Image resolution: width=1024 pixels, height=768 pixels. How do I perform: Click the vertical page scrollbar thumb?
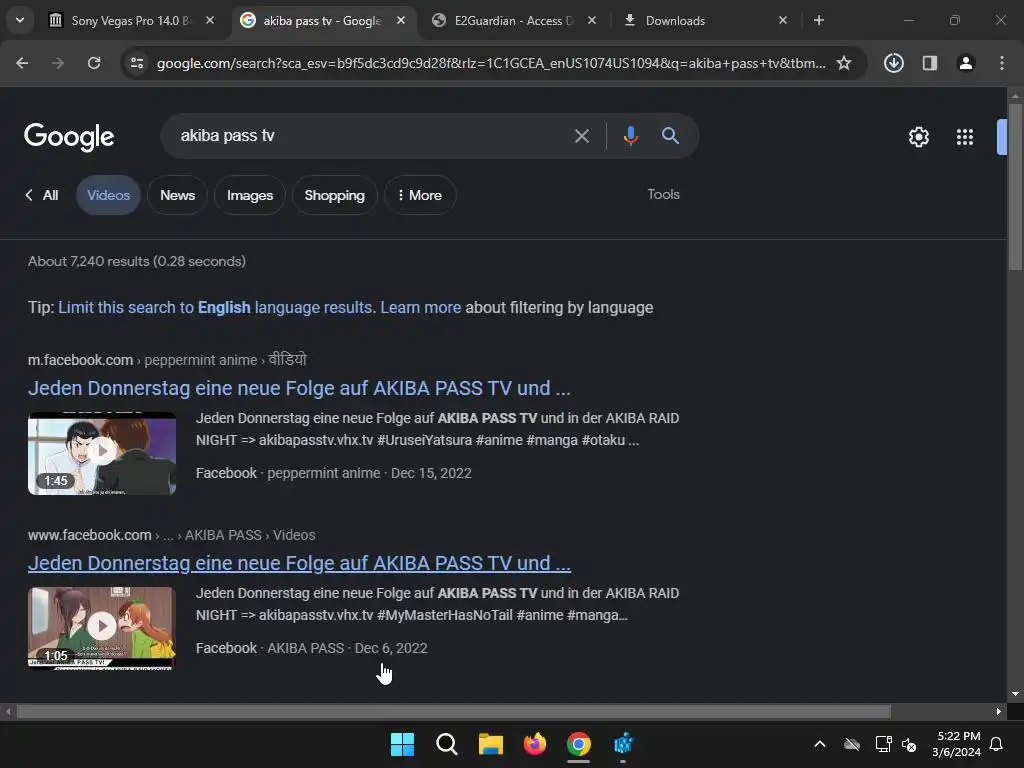point(1015,186)
